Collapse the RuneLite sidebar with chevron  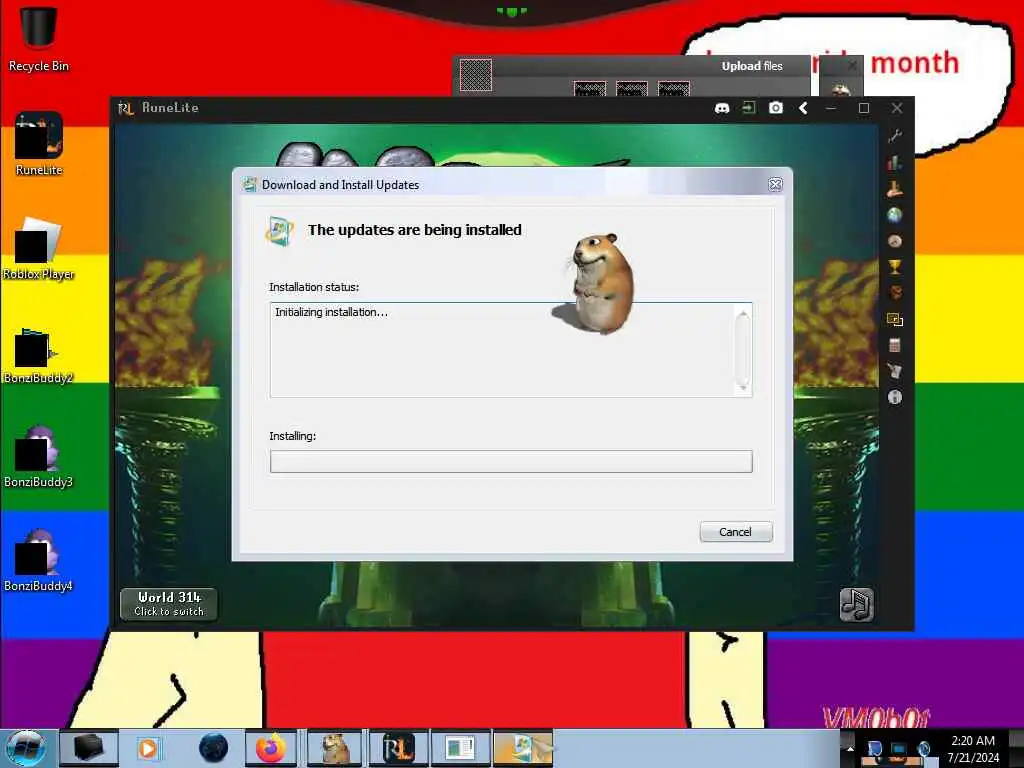pyautogui.click(x=803, y=108)
